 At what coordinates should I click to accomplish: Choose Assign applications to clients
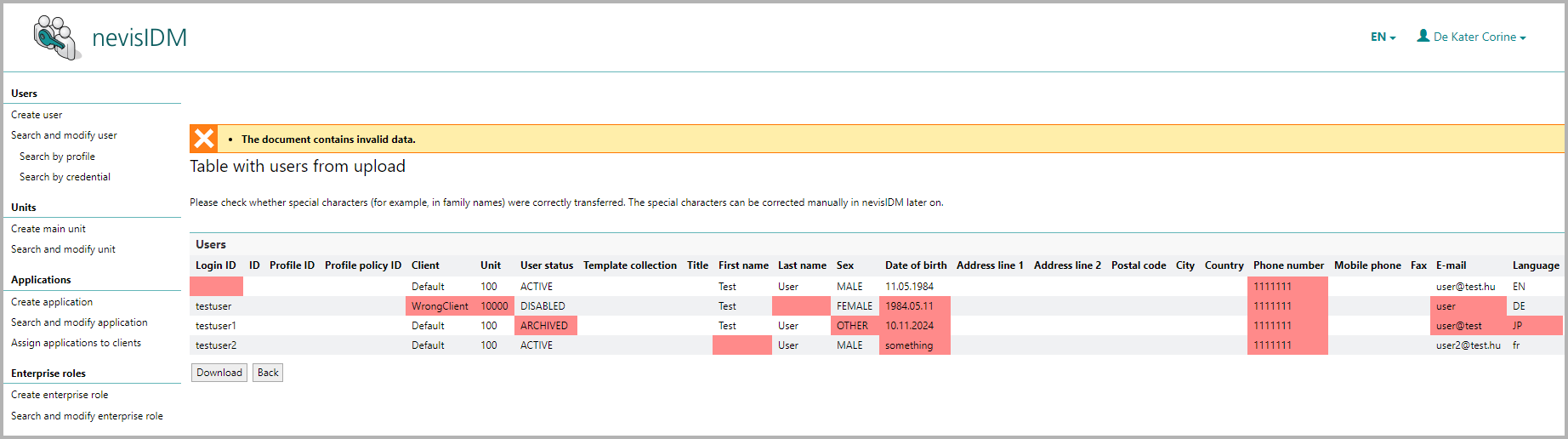click(x=76, y=343)
